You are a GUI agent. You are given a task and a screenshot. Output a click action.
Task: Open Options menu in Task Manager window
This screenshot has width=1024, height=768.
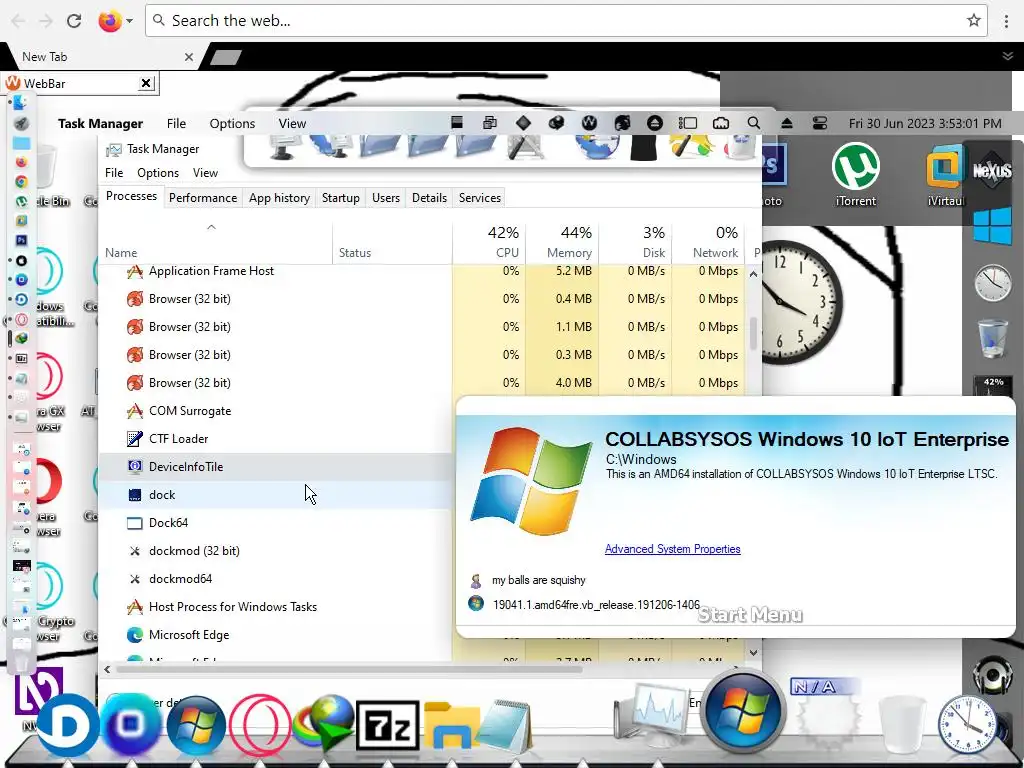coord(157,172)
